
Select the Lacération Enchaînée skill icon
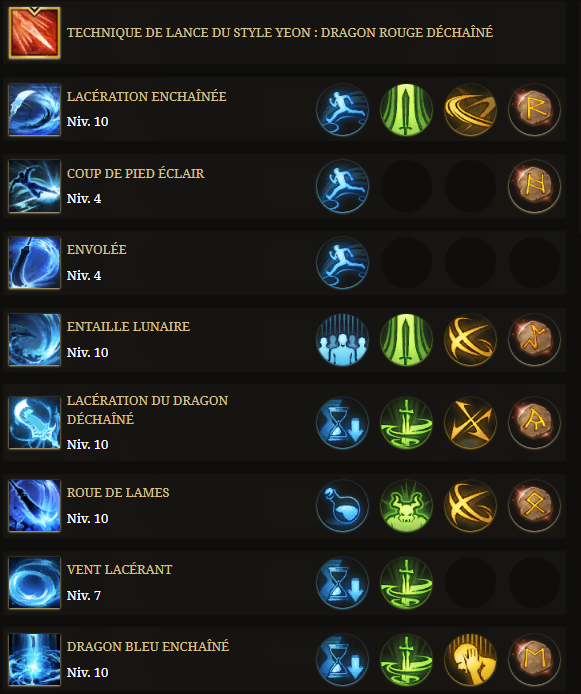pos(35,109)
